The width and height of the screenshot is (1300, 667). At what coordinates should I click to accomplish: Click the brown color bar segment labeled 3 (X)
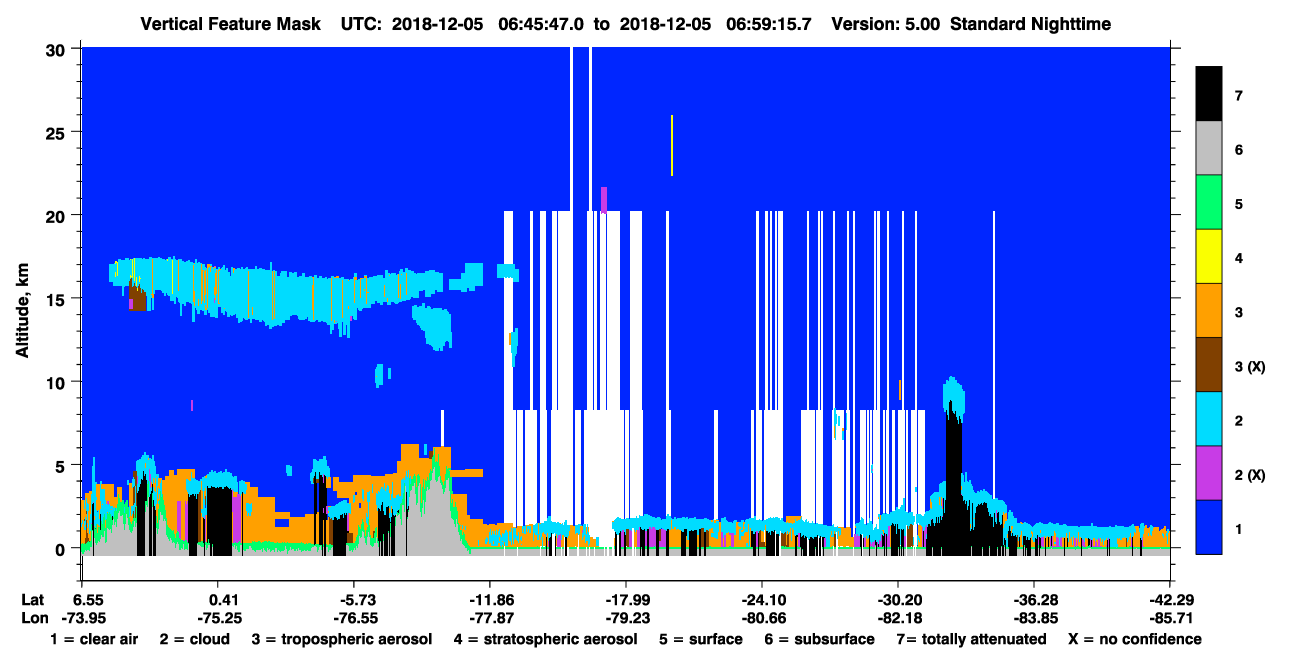tap(1209, 364)
